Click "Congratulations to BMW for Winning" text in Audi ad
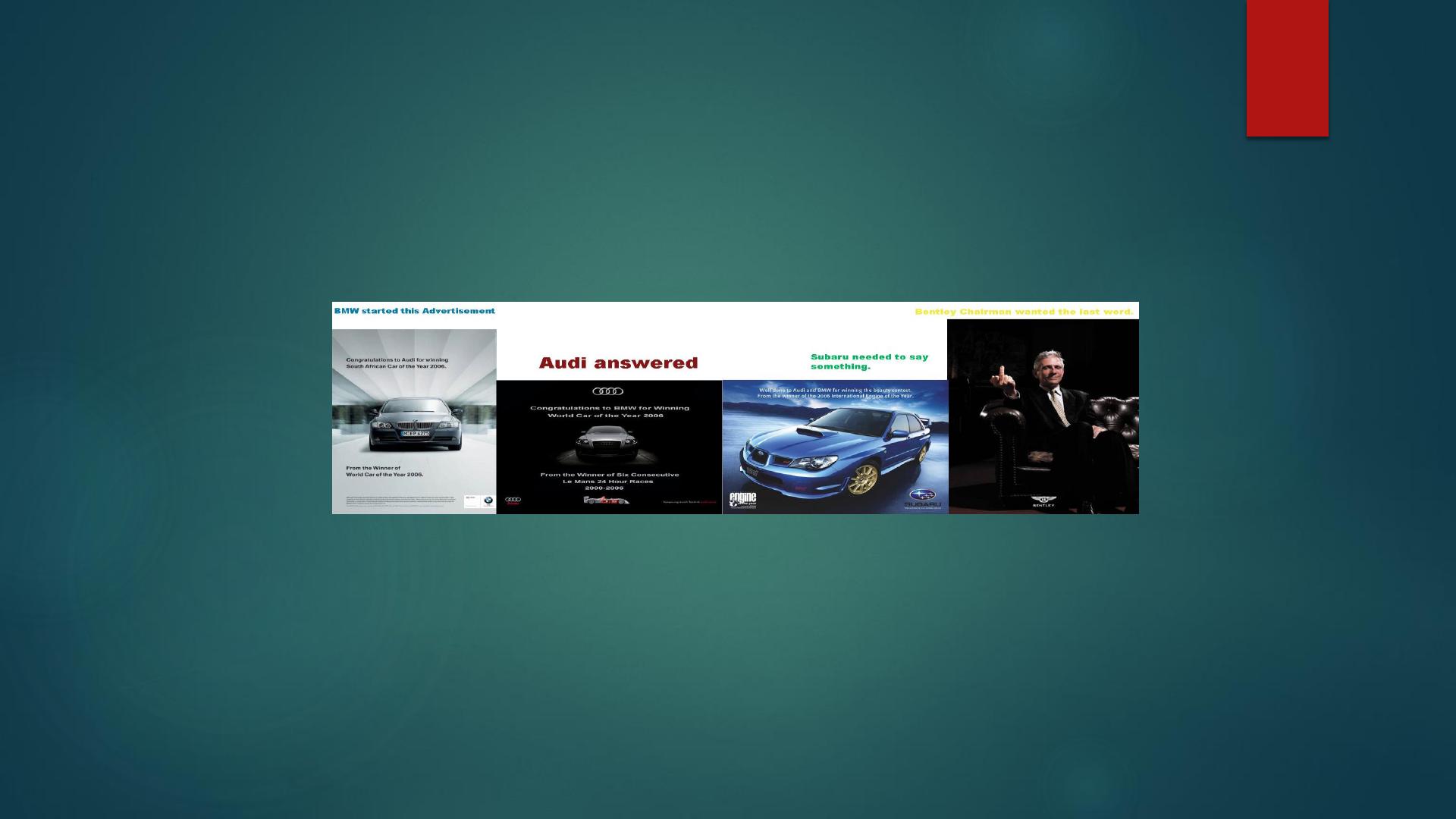The width and height of the screenshot is (1456, 819). (x=610, y=408)
